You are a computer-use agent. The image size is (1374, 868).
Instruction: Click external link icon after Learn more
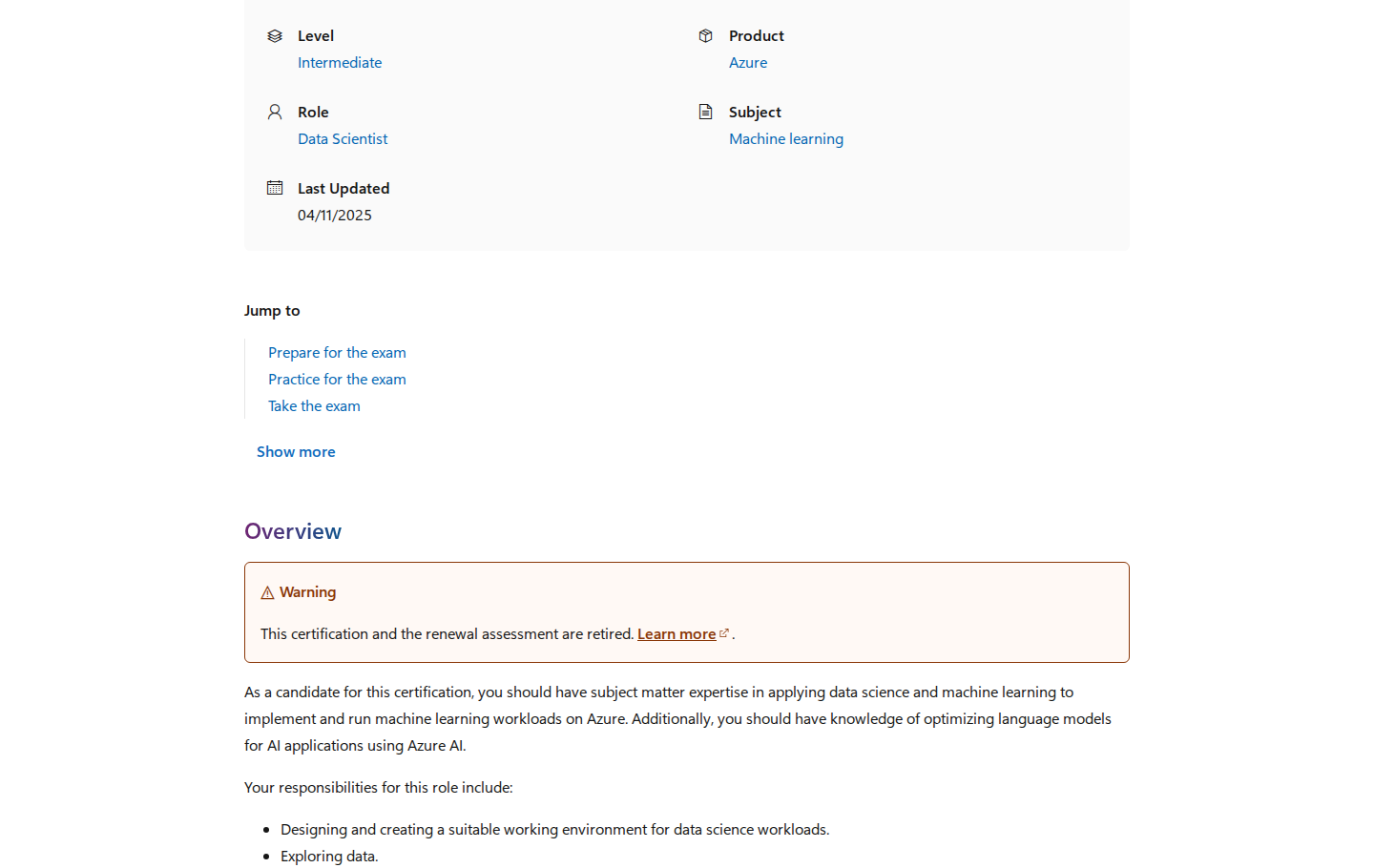pos(724,633)
